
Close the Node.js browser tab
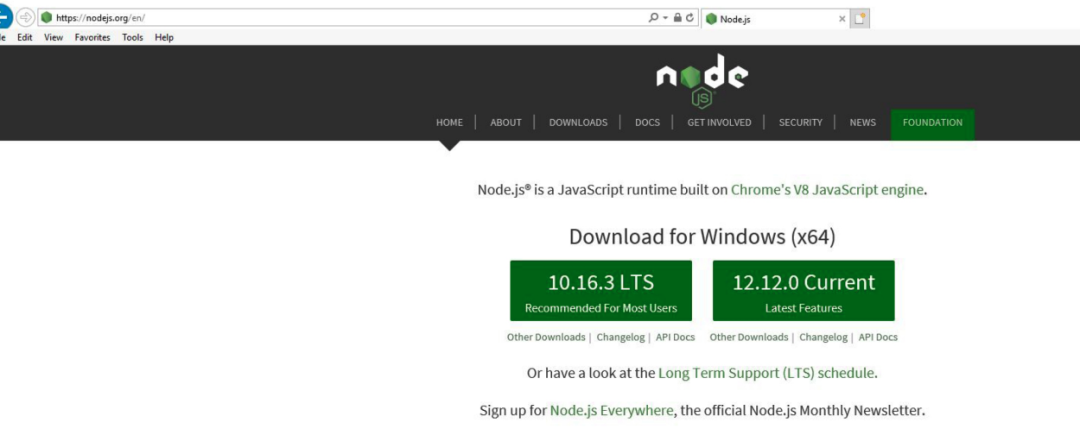click(x=842, y=19)
